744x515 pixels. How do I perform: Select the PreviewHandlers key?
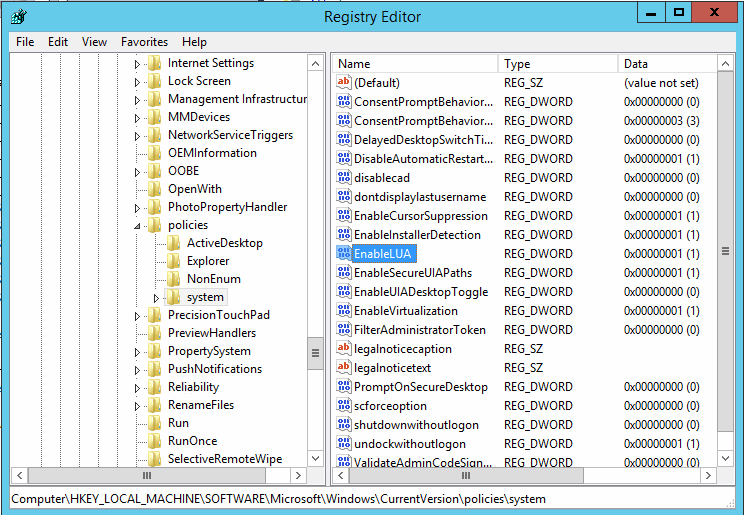coord(212,333)
